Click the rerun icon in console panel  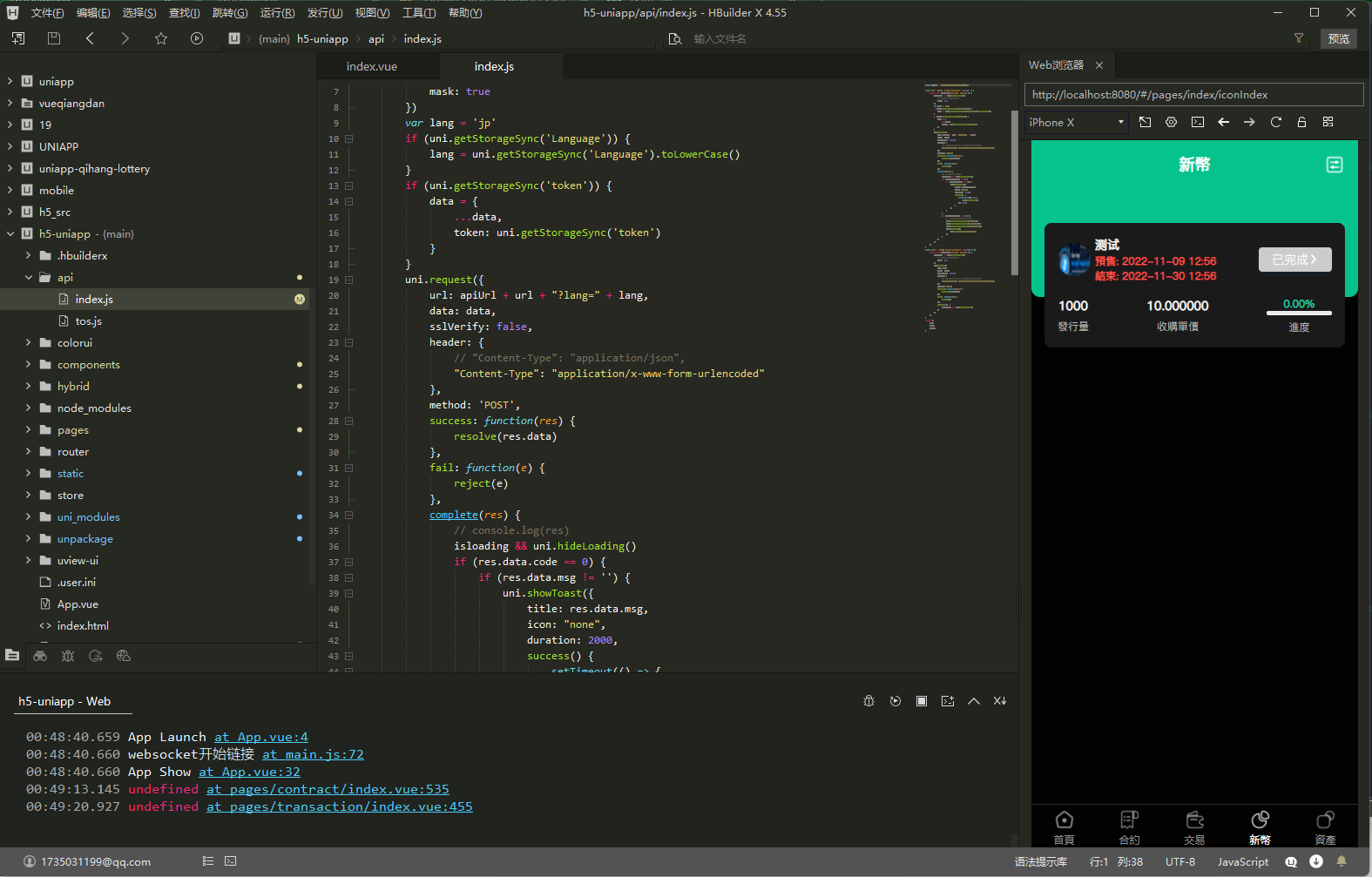[896, 701]
